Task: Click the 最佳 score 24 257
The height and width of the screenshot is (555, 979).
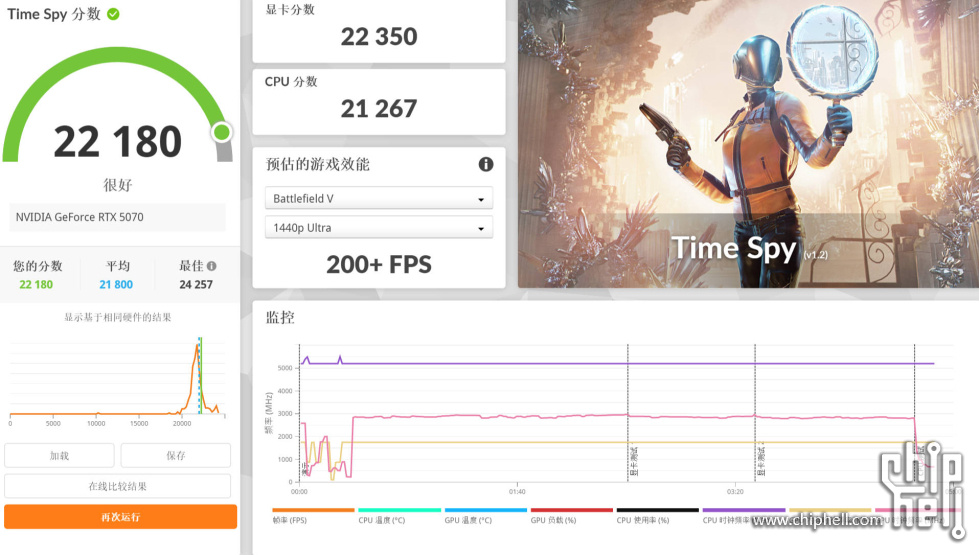Action: pyautogui.click(x=196, y=285)
